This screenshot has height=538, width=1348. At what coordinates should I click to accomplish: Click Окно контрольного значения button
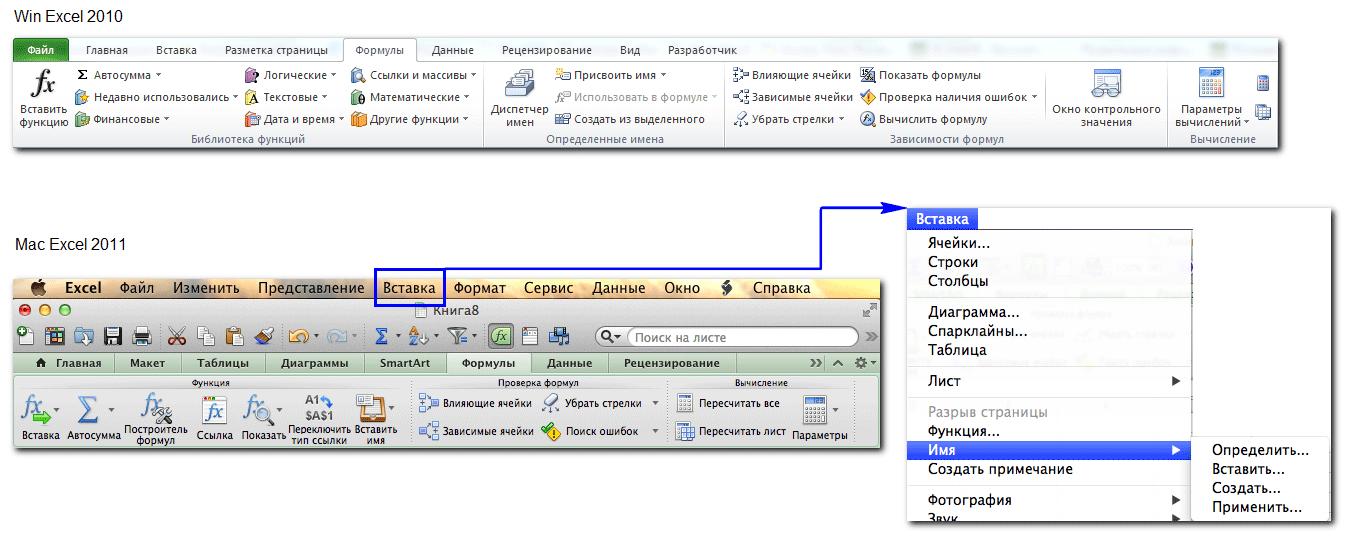click(x=1106, y=99)
